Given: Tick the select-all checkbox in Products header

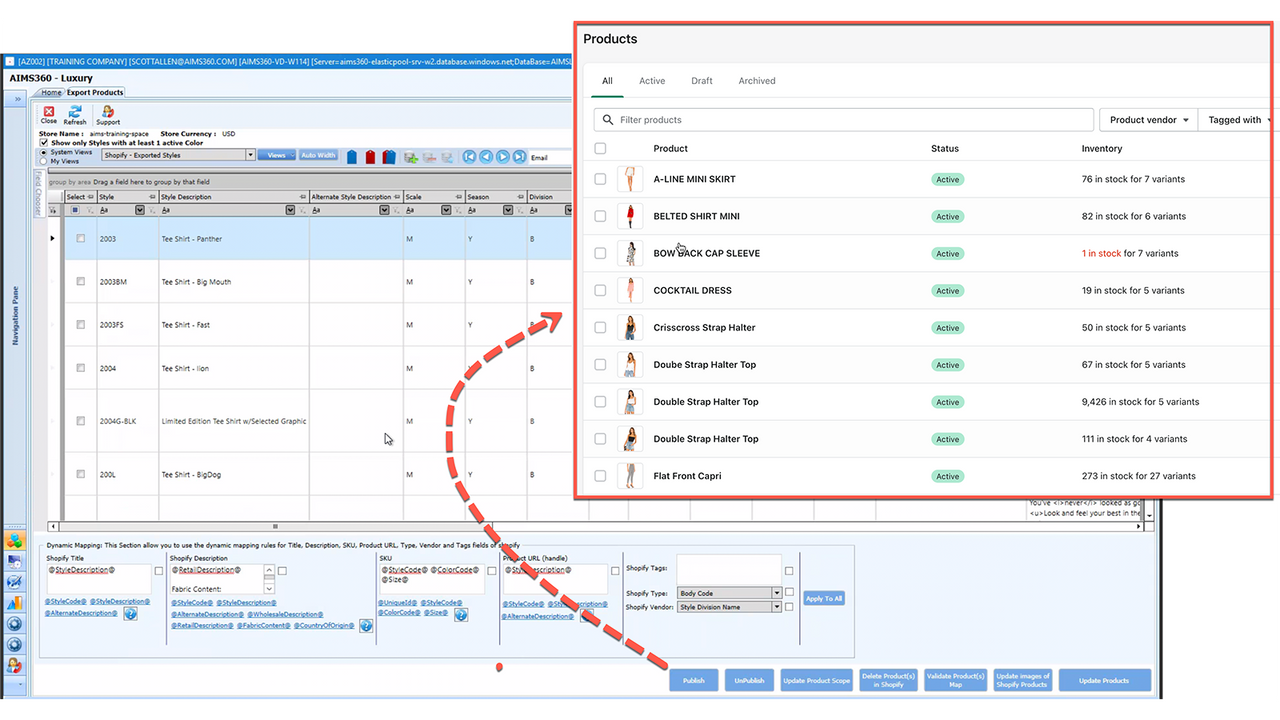Looking at the screenshot, I should coord(600,148).
